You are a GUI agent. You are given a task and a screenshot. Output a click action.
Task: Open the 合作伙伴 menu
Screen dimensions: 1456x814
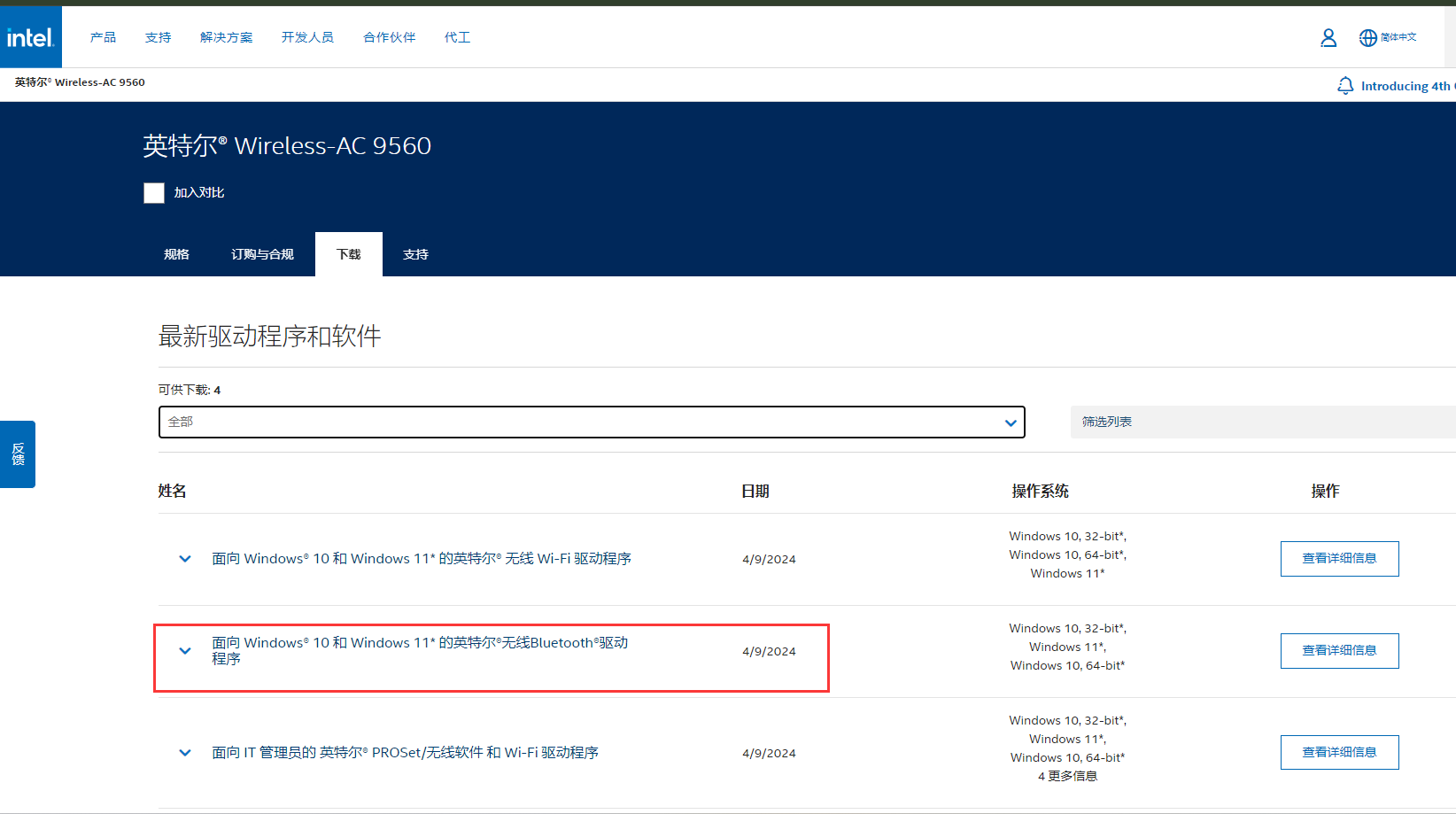coord(390,37)
